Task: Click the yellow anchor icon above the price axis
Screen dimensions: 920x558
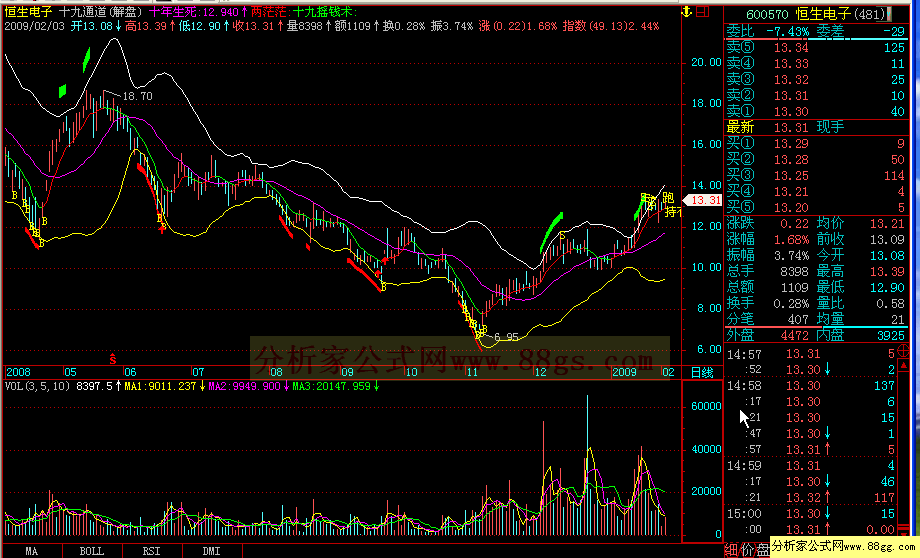Action: [x=686, y=12]
